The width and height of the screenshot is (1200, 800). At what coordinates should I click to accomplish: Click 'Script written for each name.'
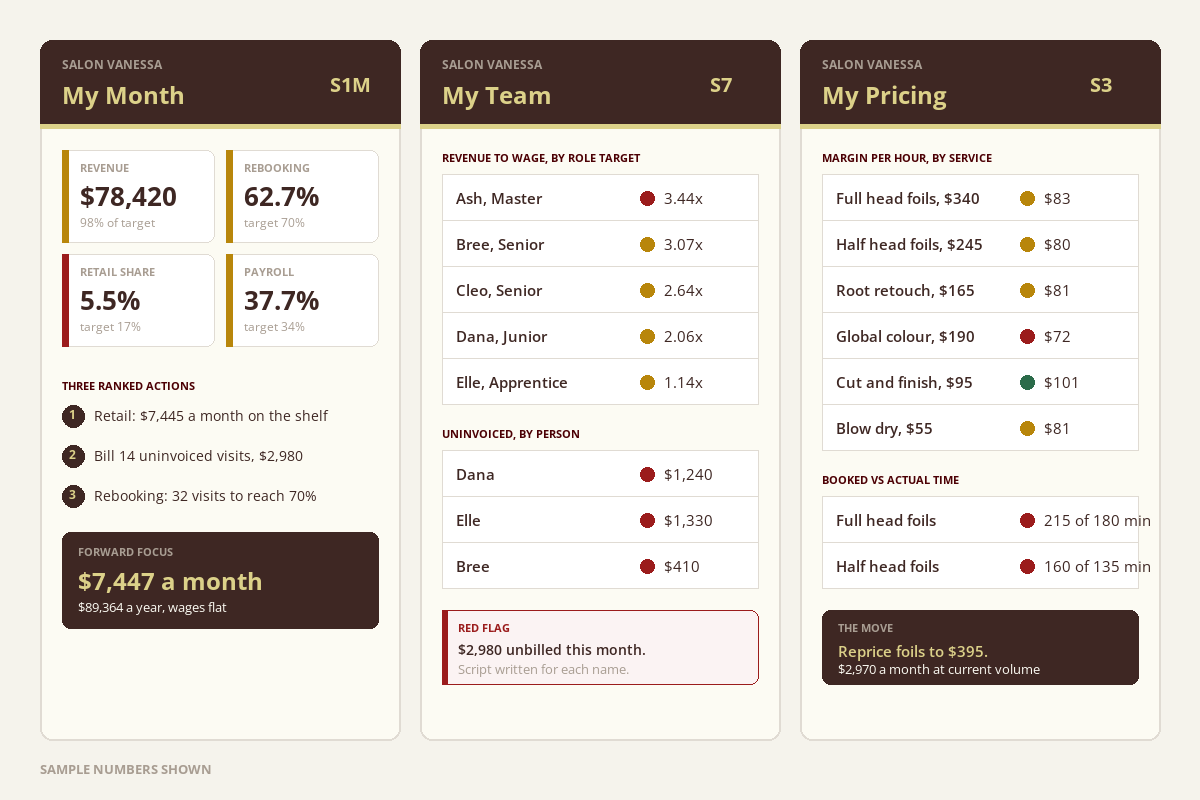tap(543, 669)
